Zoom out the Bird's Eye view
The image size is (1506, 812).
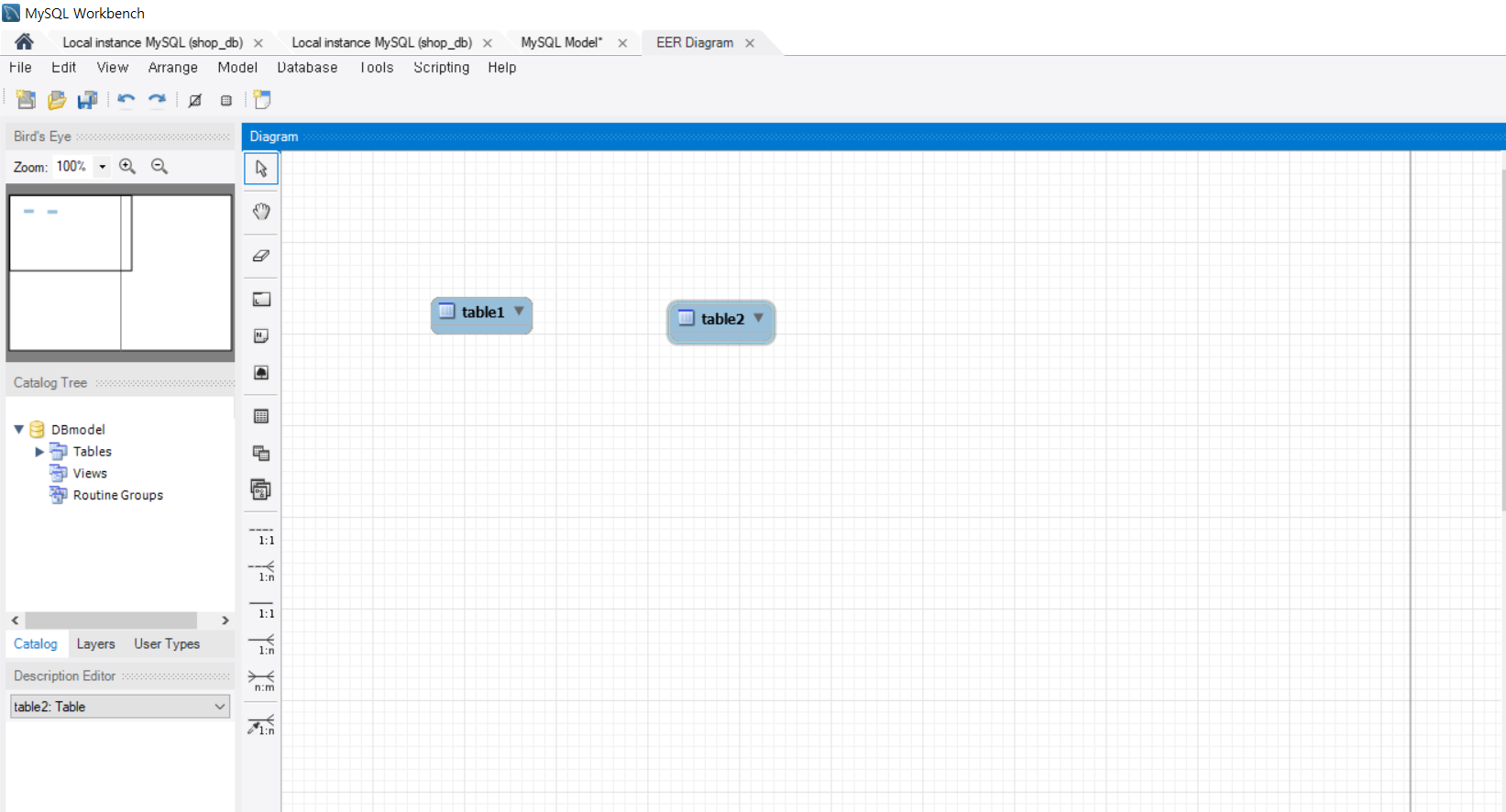[159, 166]
